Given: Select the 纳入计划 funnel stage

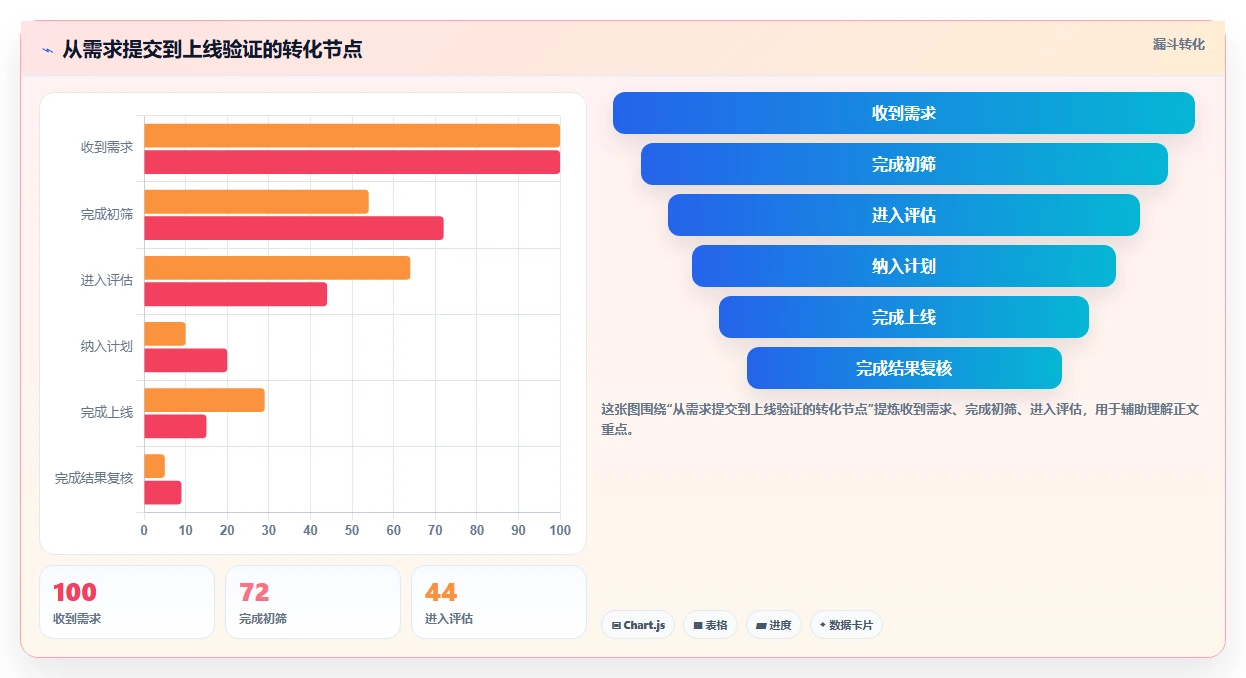Looking at the screenshot, I should [x=904, y=266].
